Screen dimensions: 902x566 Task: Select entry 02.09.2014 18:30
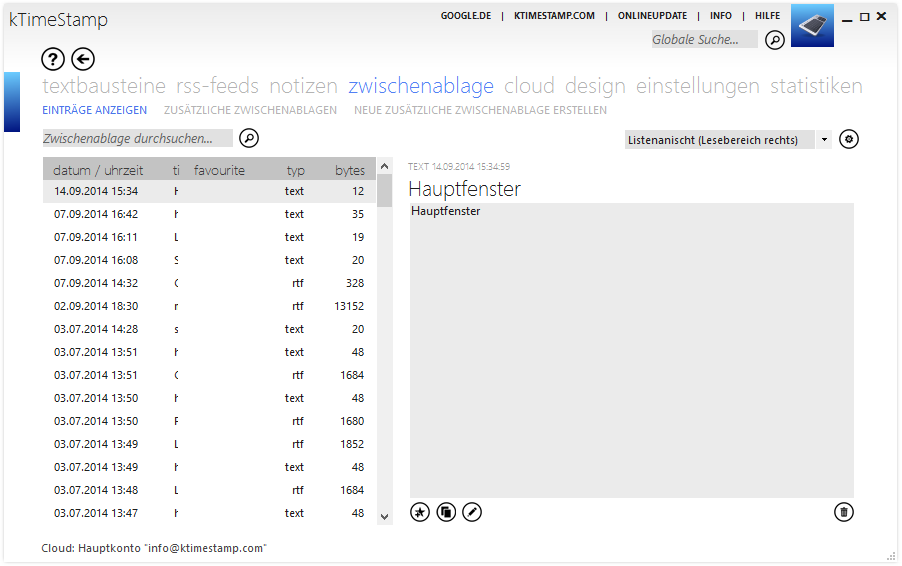(x=209, y=306)
